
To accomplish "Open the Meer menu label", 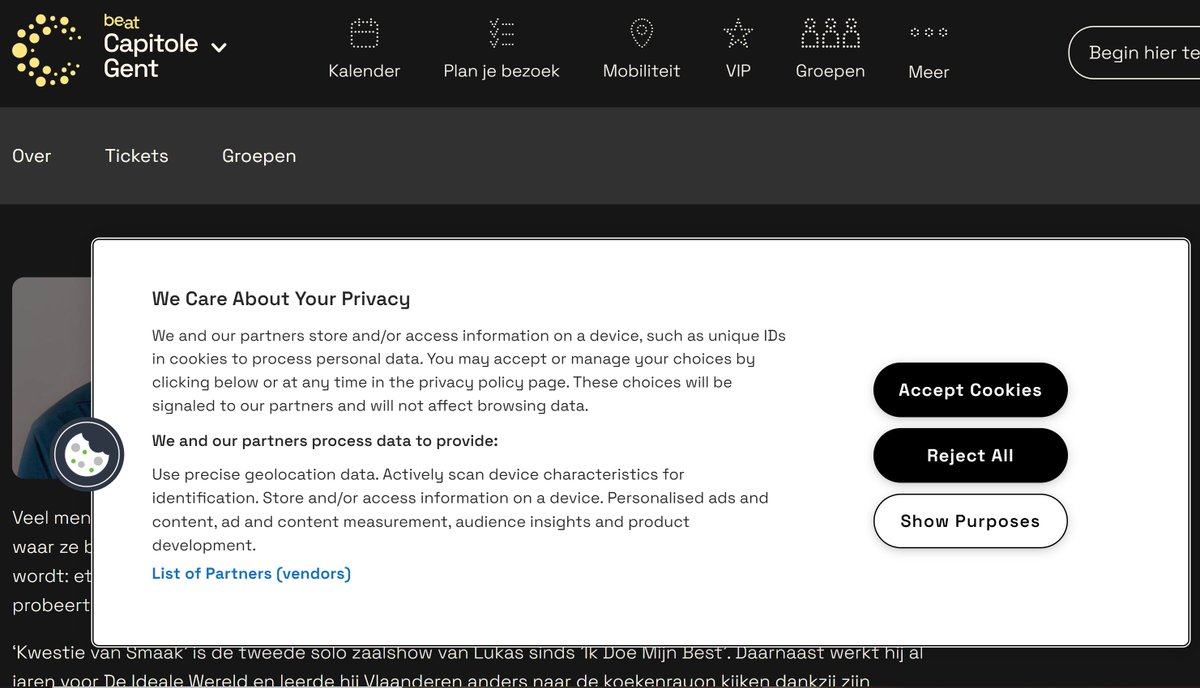I will (928, 72).
